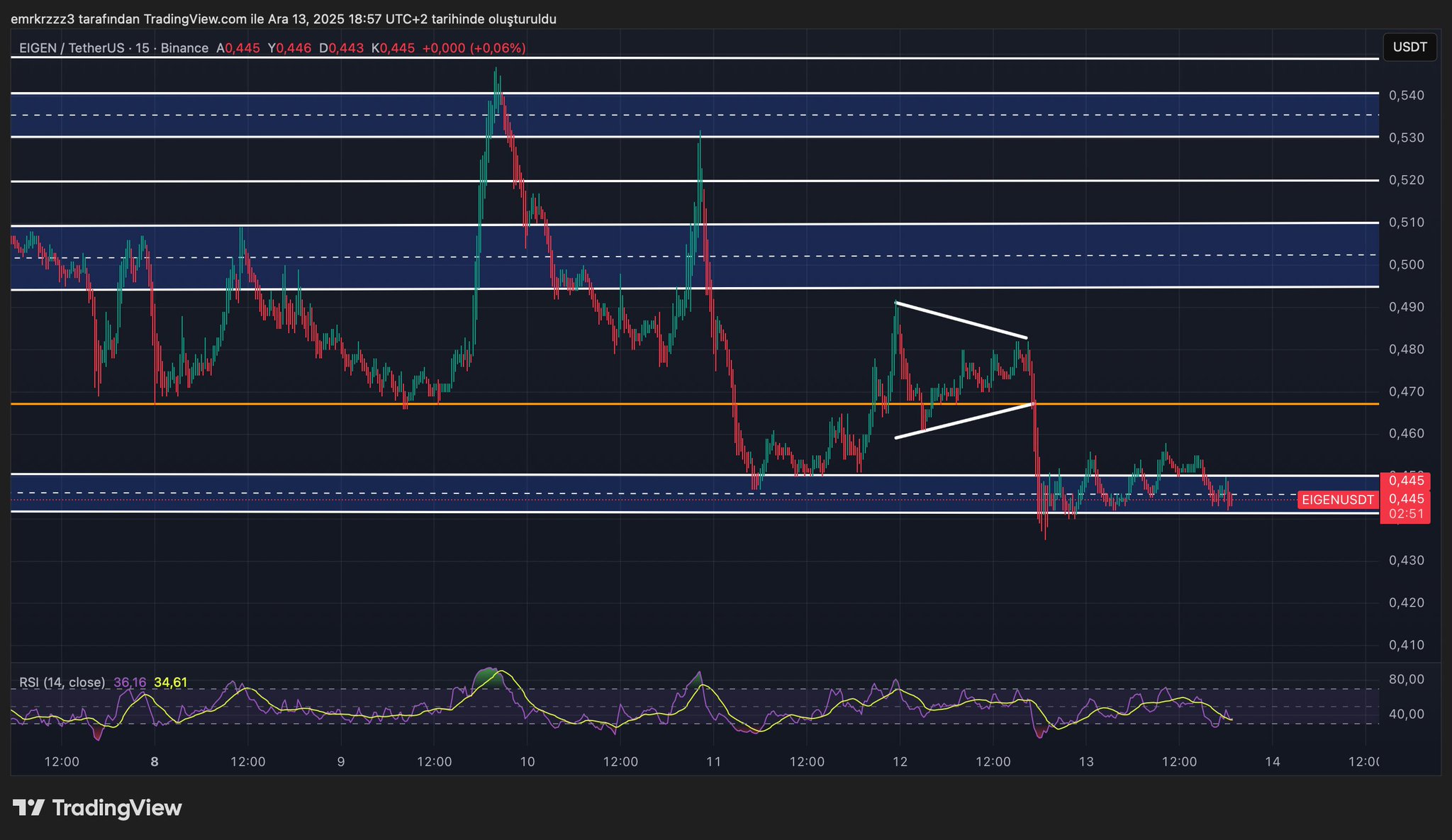This screenshot has width=1452, height=840.
Task: Select the RSI (14, close) indicator label
Action: tap(62, 683)
